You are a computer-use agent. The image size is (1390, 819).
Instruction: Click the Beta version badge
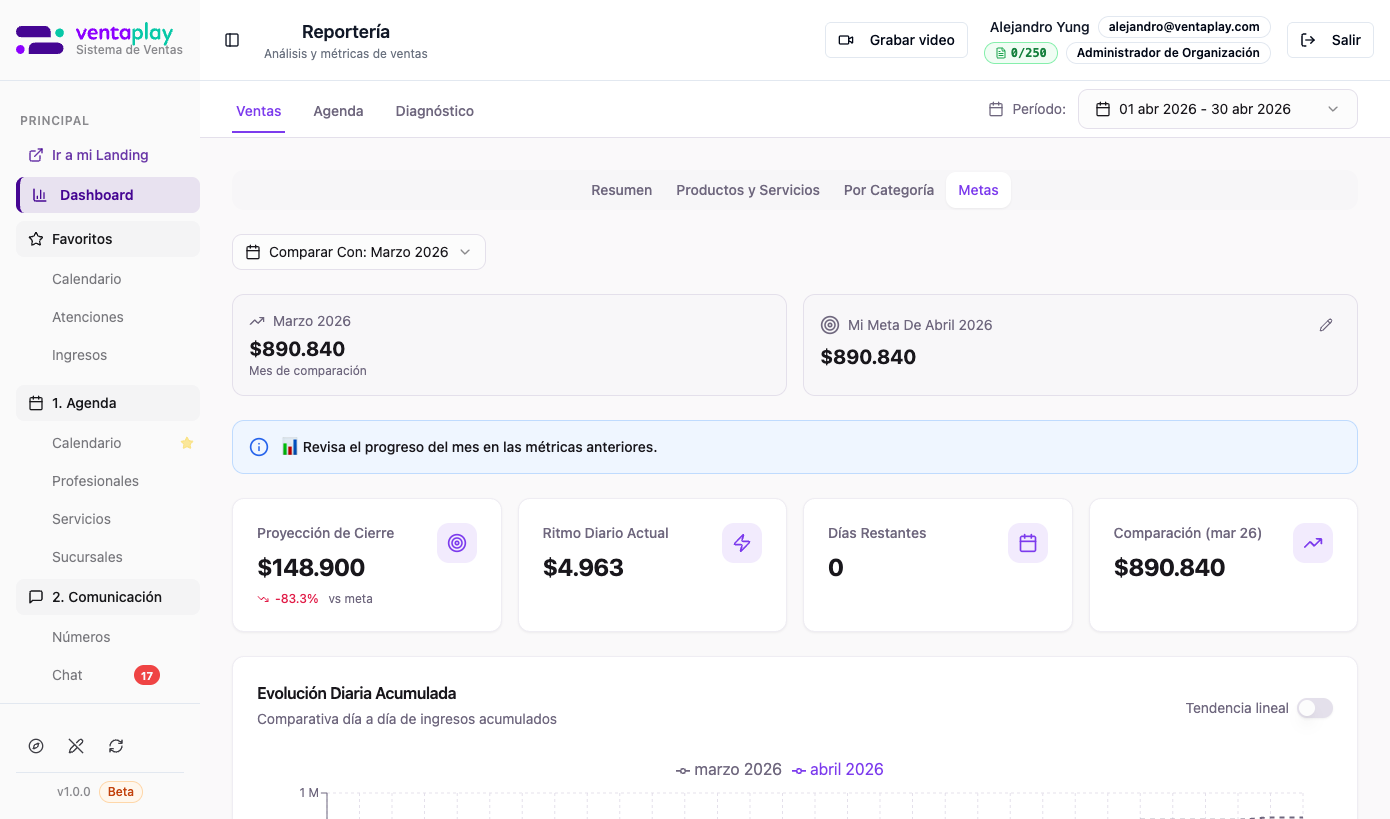coord(121,792)
